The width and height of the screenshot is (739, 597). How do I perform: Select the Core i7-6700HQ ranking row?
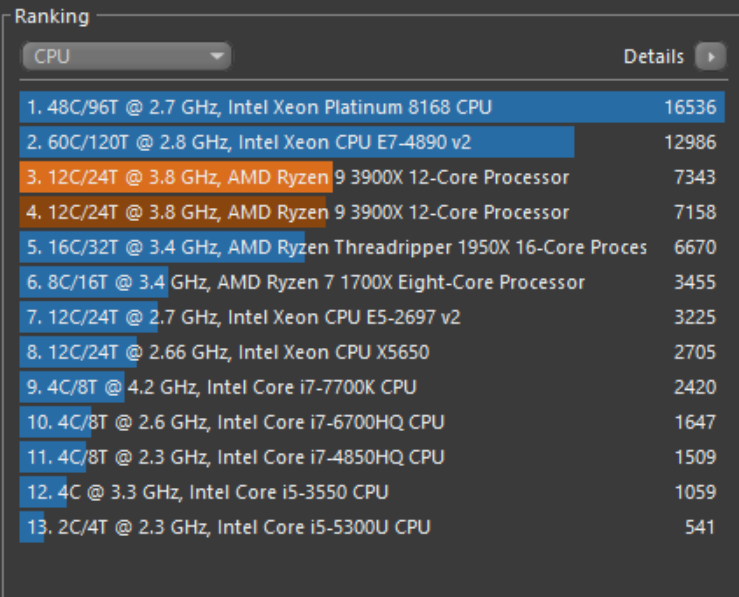[372, 422]
